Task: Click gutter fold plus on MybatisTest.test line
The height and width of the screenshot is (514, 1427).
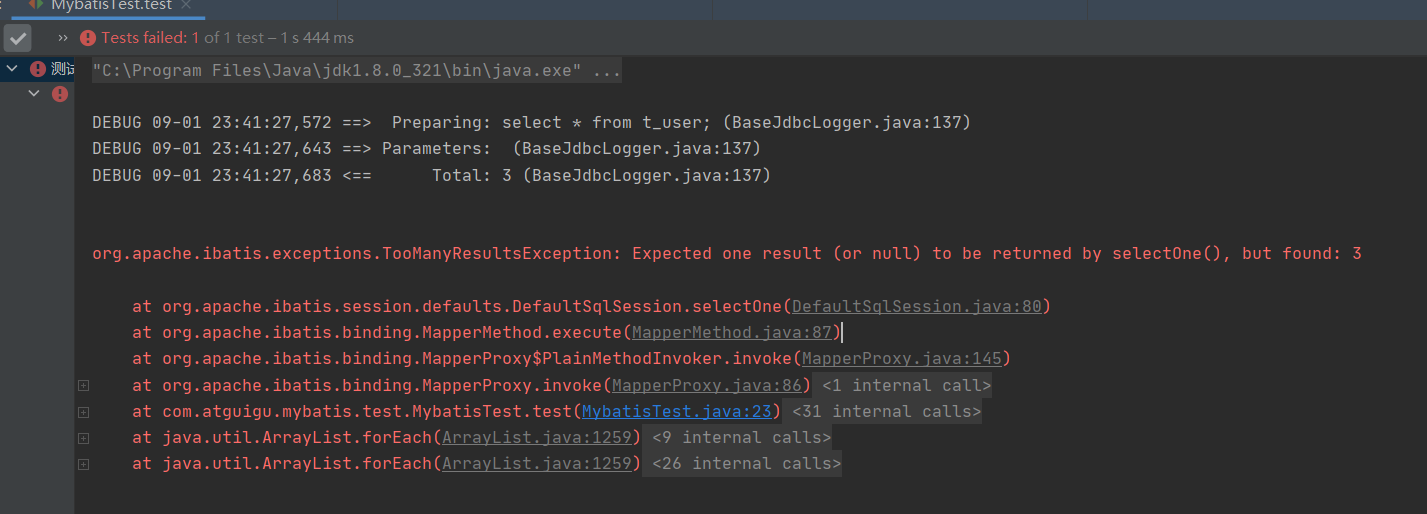Action: click(83, 412)
